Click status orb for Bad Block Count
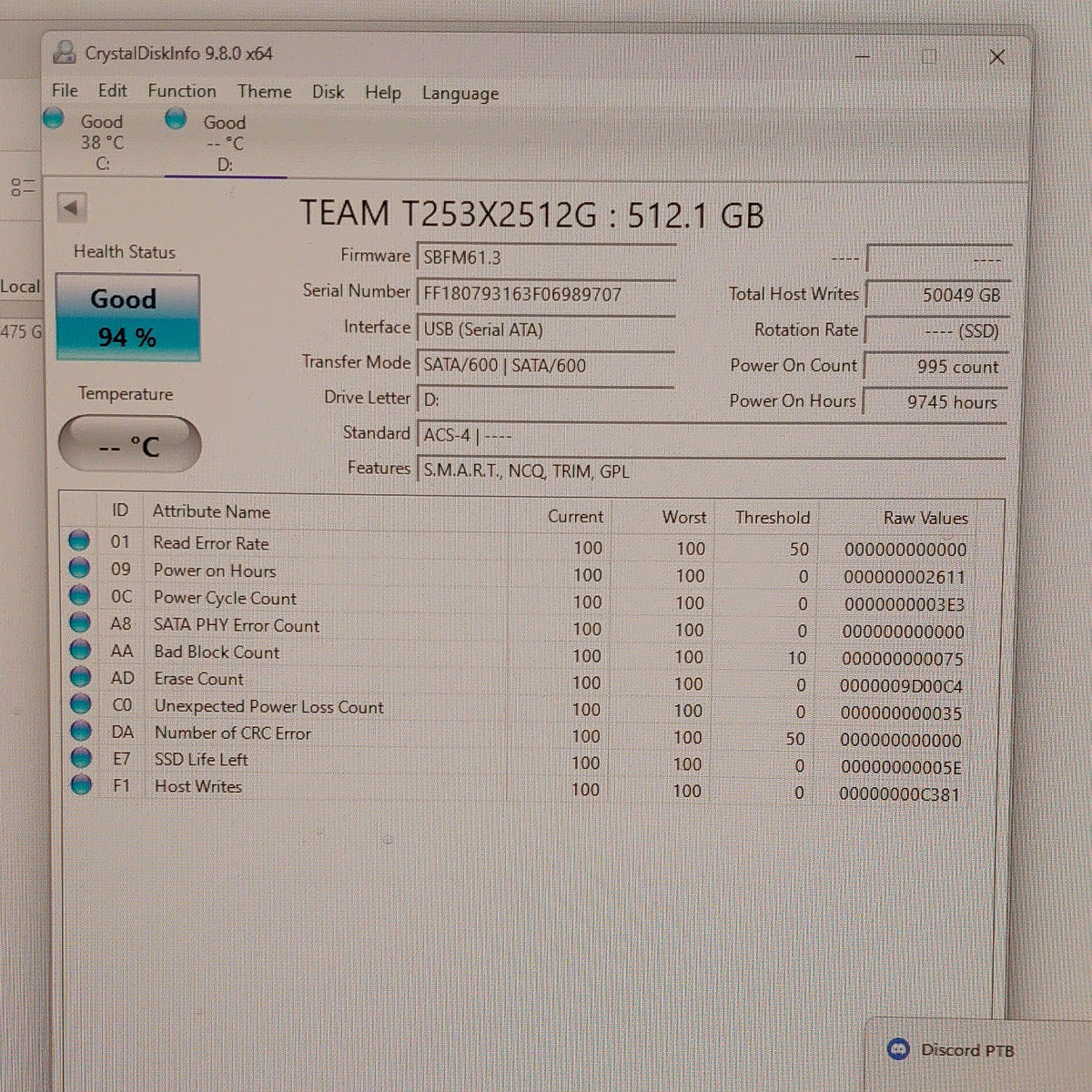This screenshot has width=1092, height=1092. (80, 649)
